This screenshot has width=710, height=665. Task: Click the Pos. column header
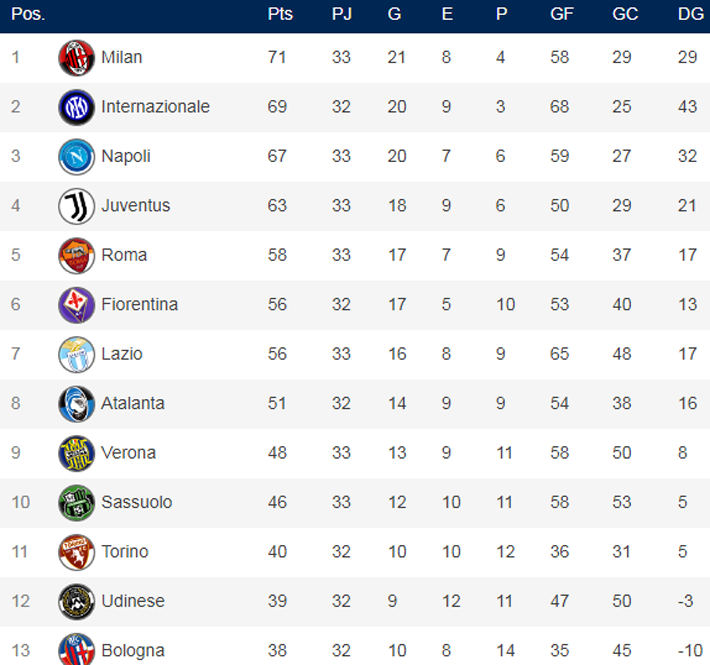coord(27,15)
